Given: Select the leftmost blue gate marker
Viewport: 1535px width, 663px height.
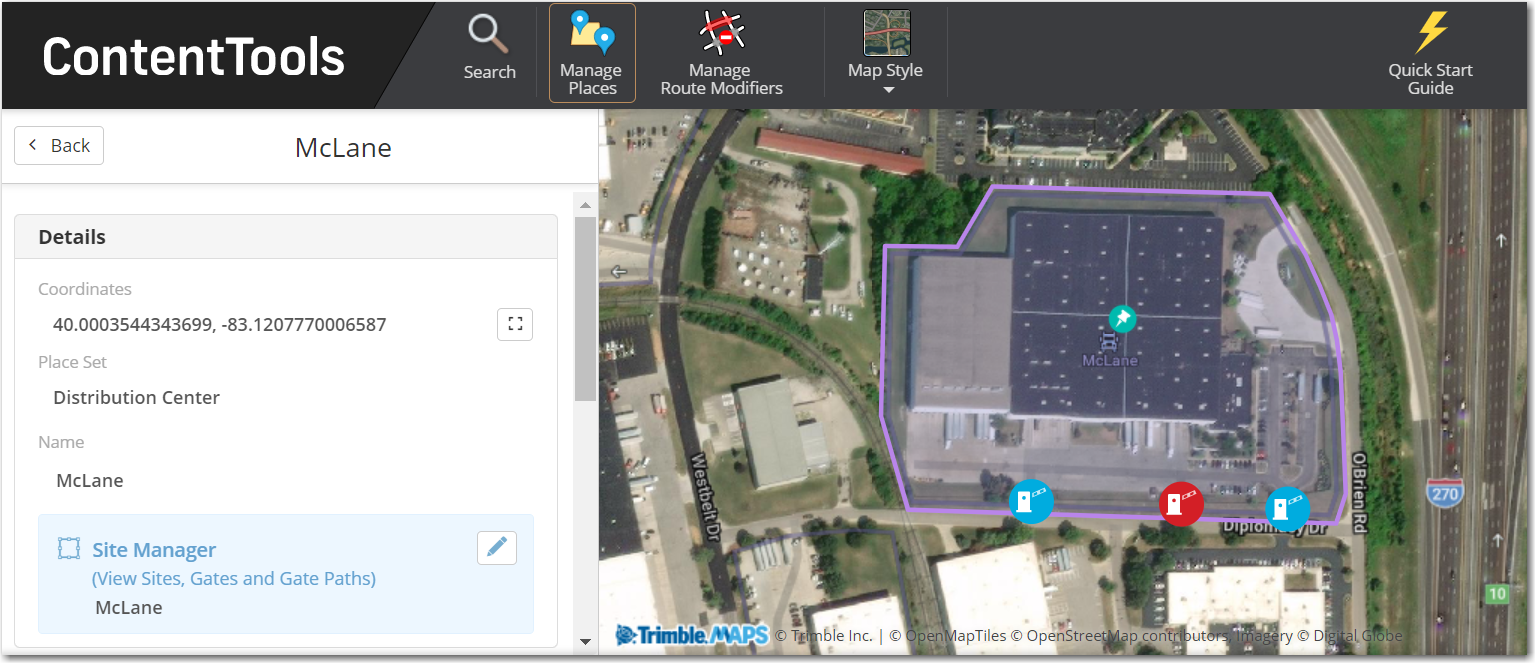Looking at the screenshot, I should [x=1030, y=501].
